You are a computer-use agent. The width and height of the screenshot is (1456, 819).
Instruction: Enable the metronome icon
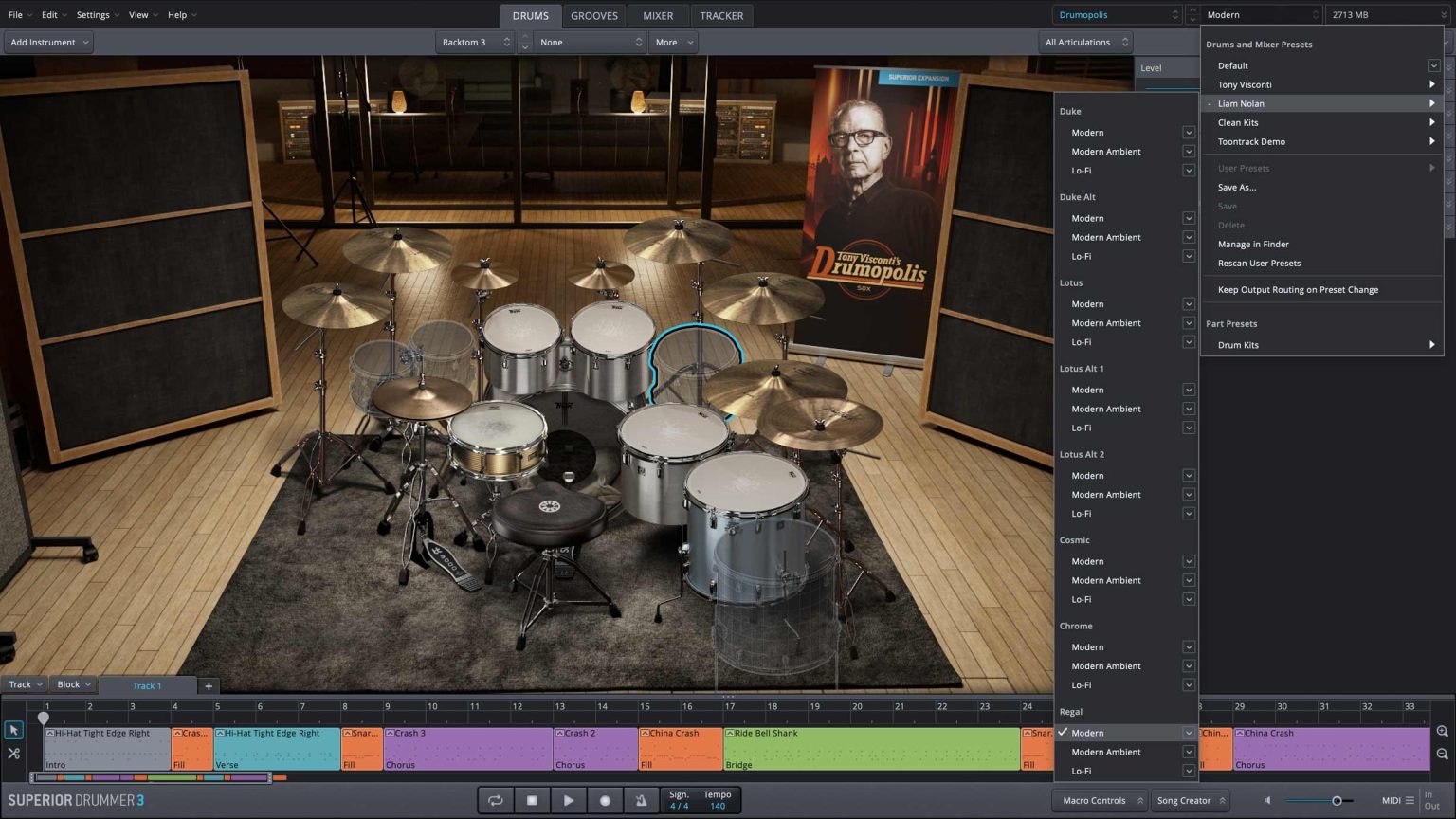tap(642, 800)
